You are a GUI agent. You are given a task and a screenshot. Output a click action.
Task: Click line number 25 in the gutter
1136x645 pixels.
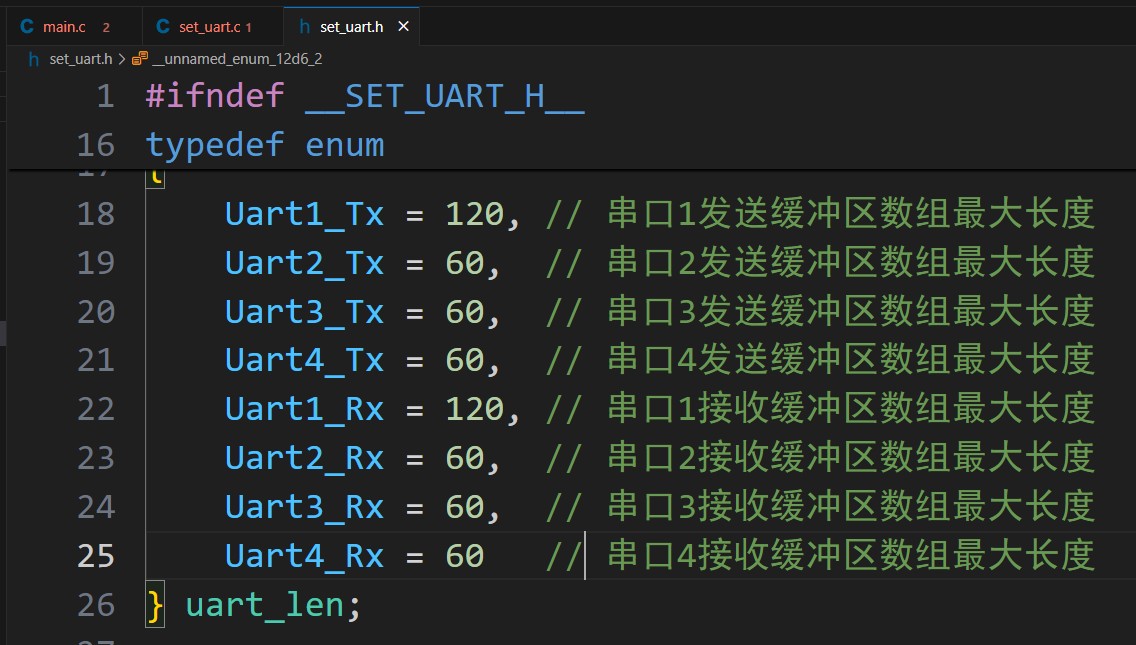point(96,555)
